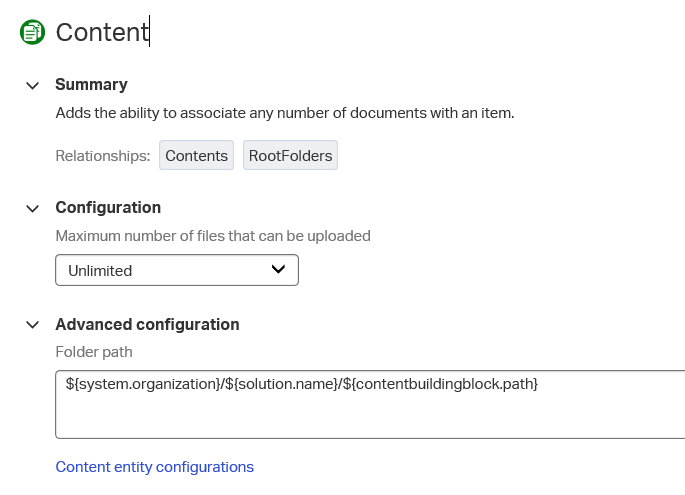Open the Content entity configurations link
The width and height of the screenshot is (685, 495).
(155, 467)
